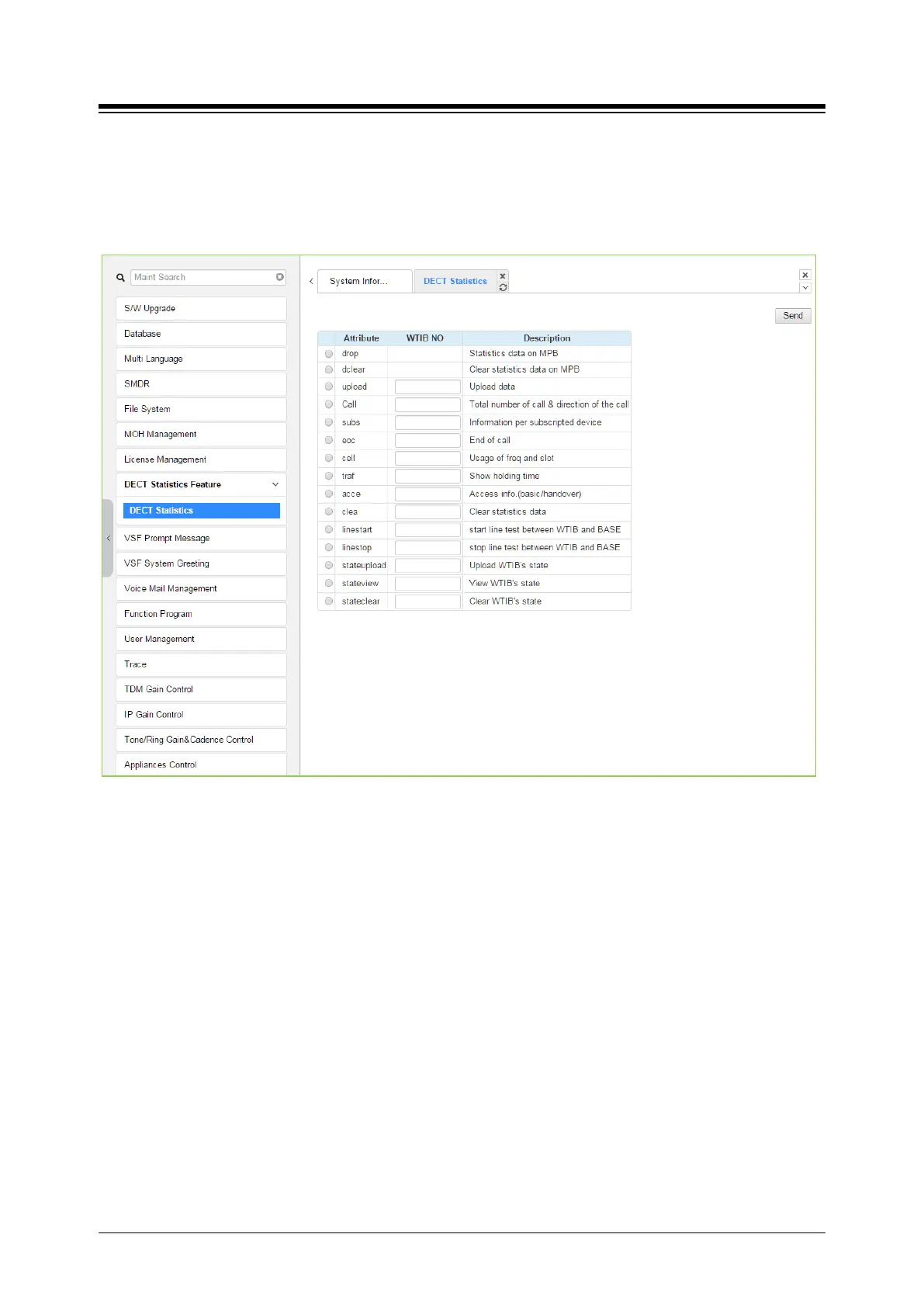
Task: Select the stateclear radio button
Action: click(x=329, y=601)
